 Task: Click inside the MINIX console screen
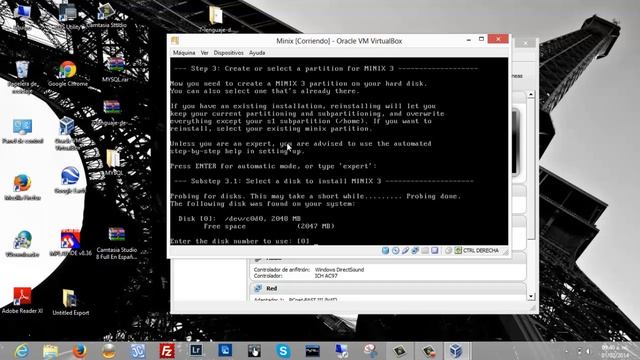[339, 151]
